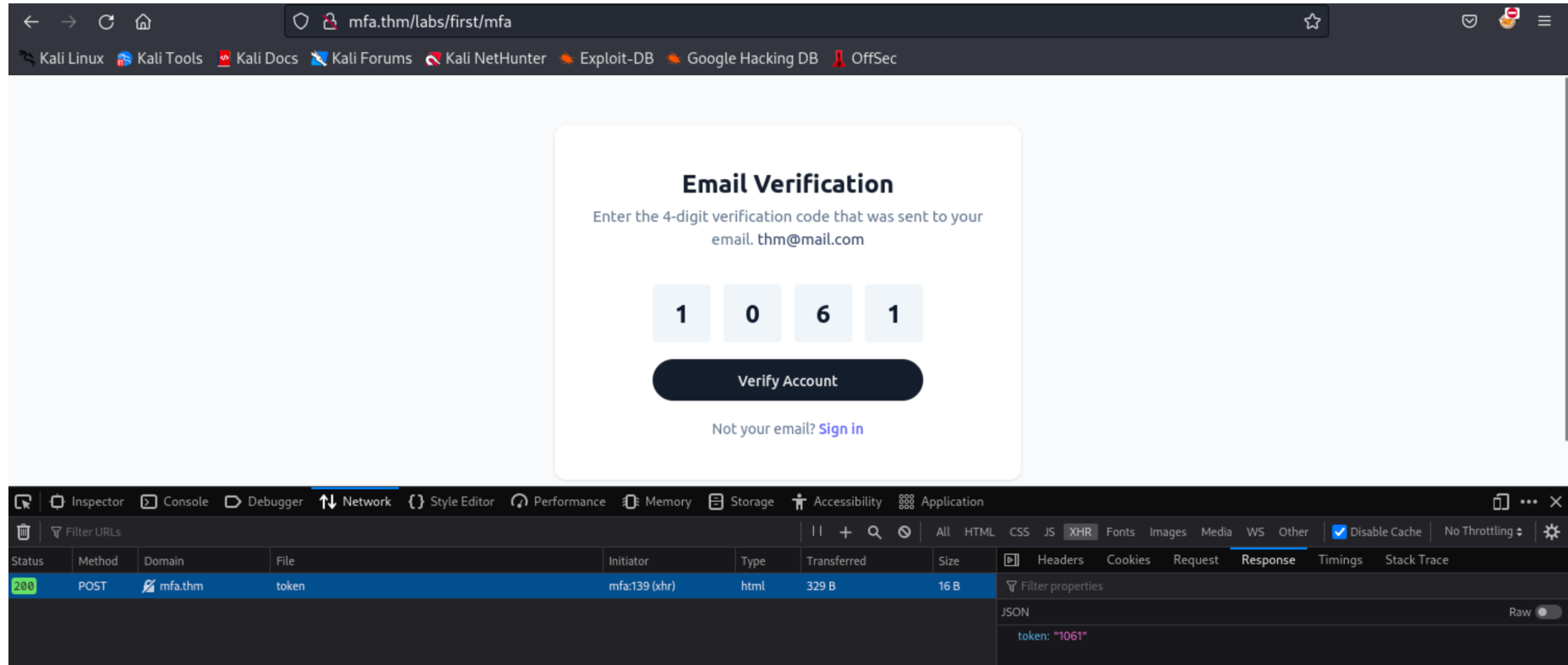Click the address bar URL field
This screenshot has width=1568, height=665.
click(806, 22)
